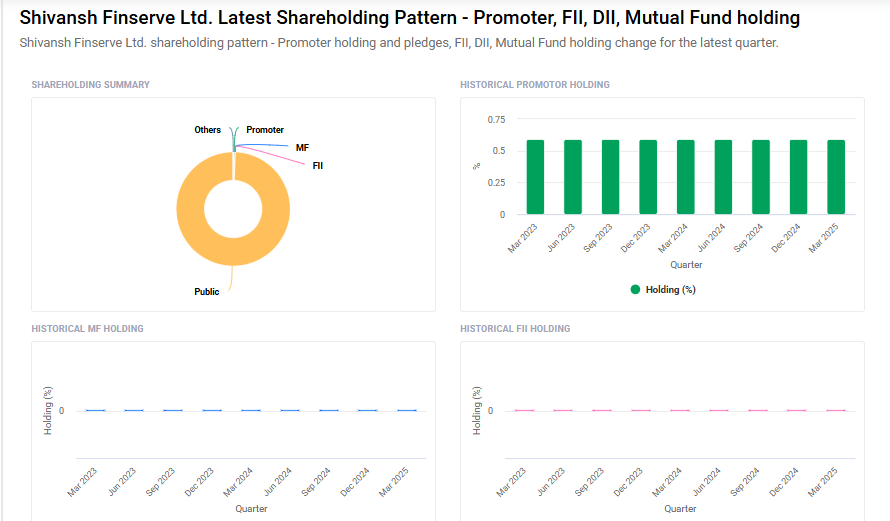The image size is (890, 521).
Task: Click the main Shivansh Finserve page title
Action: (410, 18)
